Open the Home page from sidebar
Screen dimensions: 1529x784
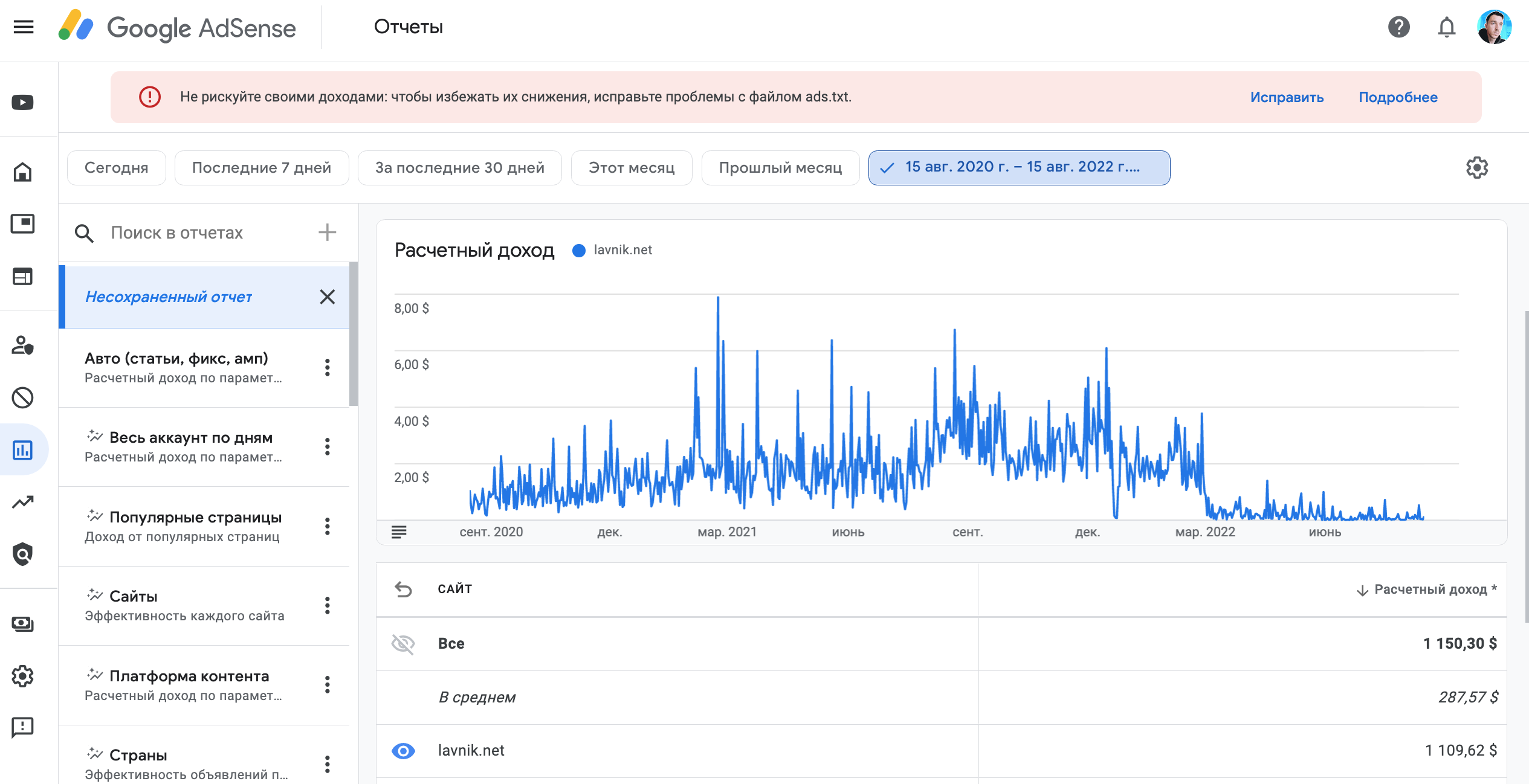coord(23,172)
